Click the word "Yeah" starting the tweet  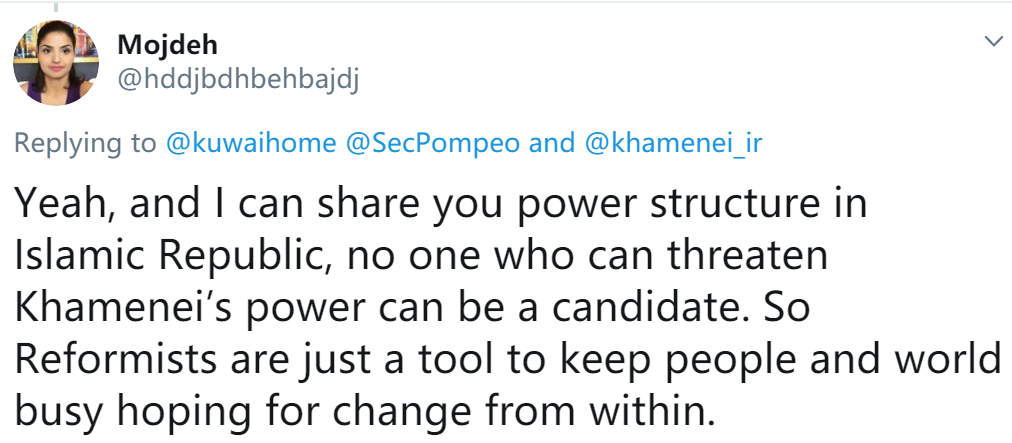coord(56,206)
